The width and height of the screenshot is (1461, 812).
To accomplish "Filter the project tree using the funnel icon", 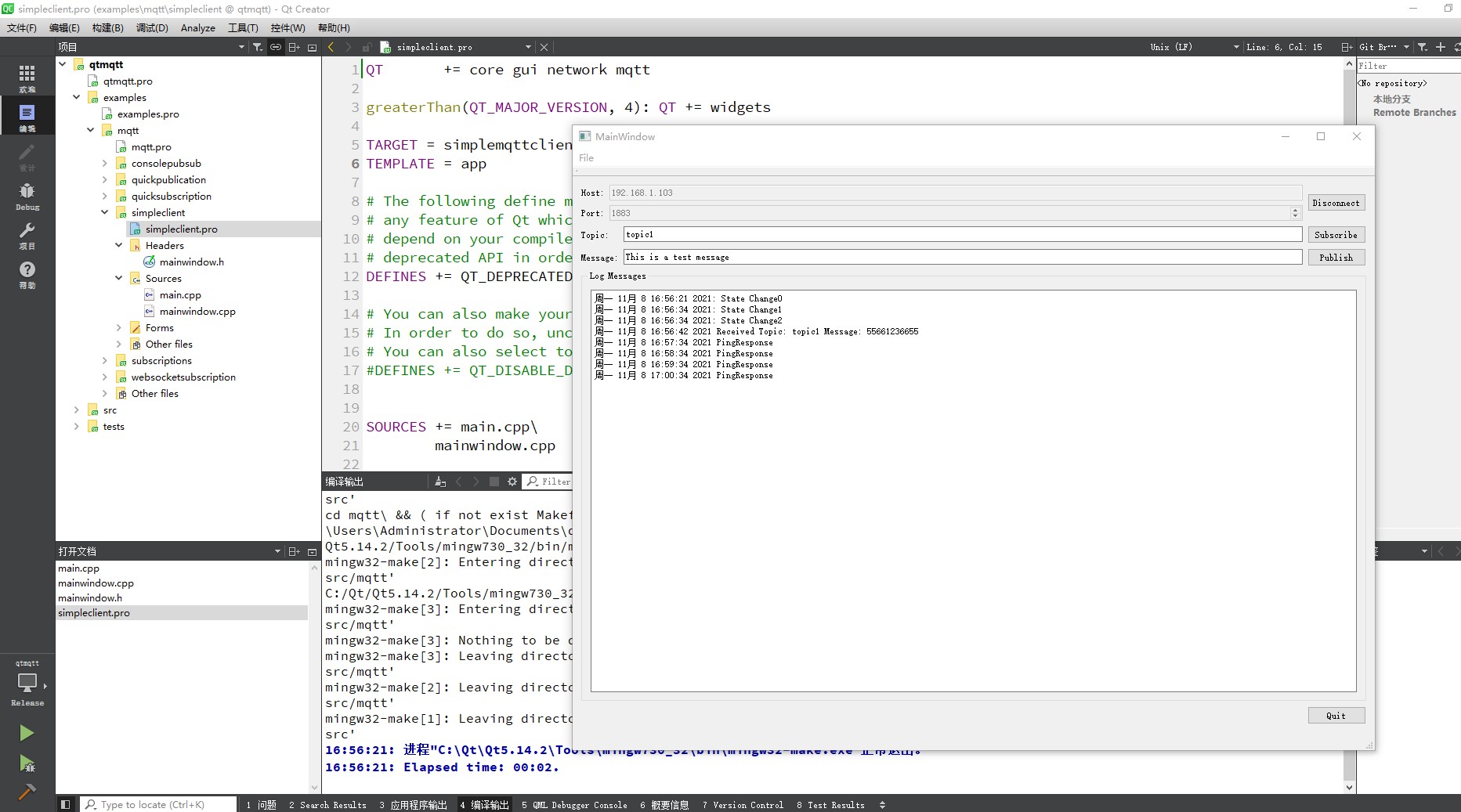I will [257, 47].
